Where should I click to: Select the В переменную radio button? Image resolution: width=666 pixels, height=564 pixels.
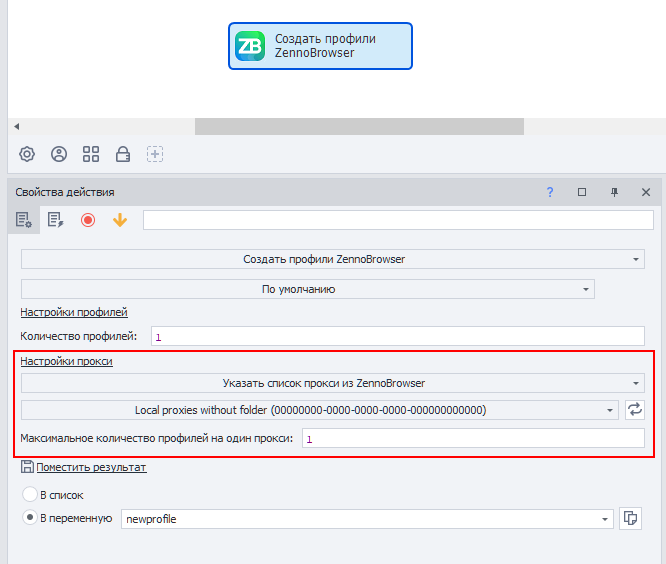30,518
